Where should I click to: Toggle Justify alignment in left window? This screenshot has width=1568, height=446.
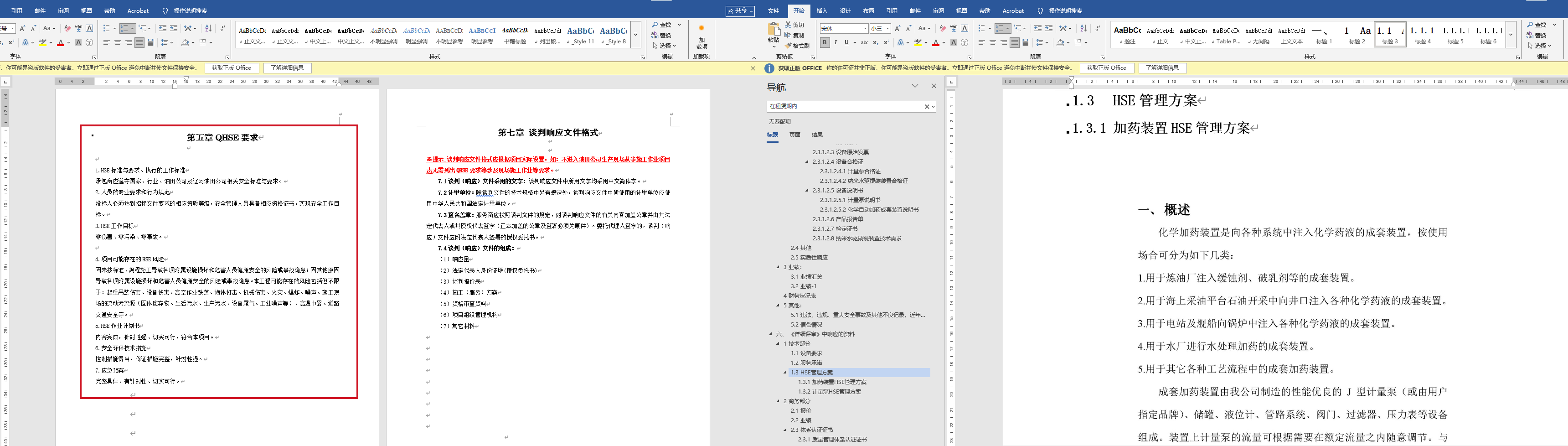coord(139,43)
